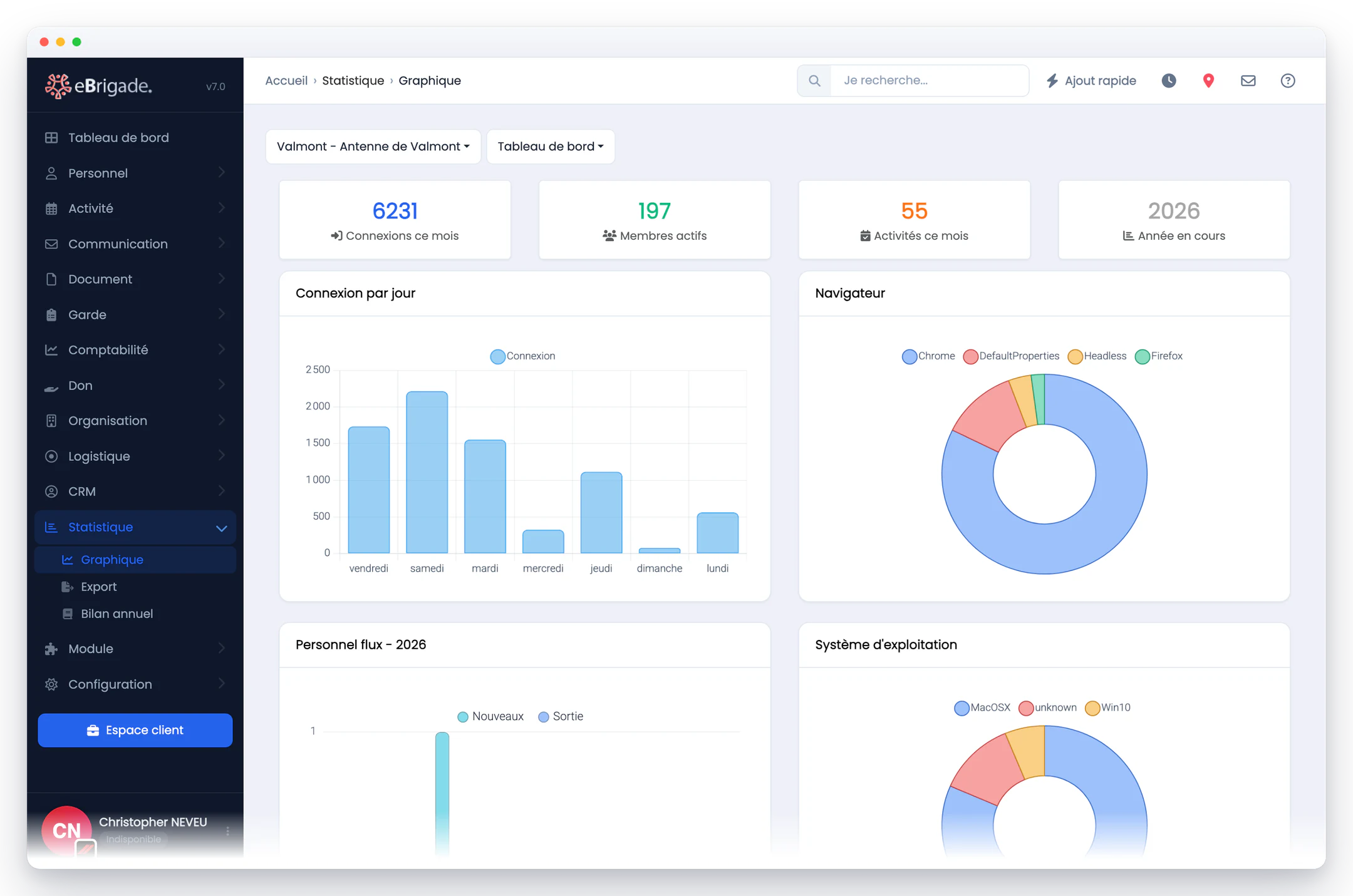Toggle Headless in Navigateur legend
This screenshot has width=1353, height=896.
[1097, 356]
